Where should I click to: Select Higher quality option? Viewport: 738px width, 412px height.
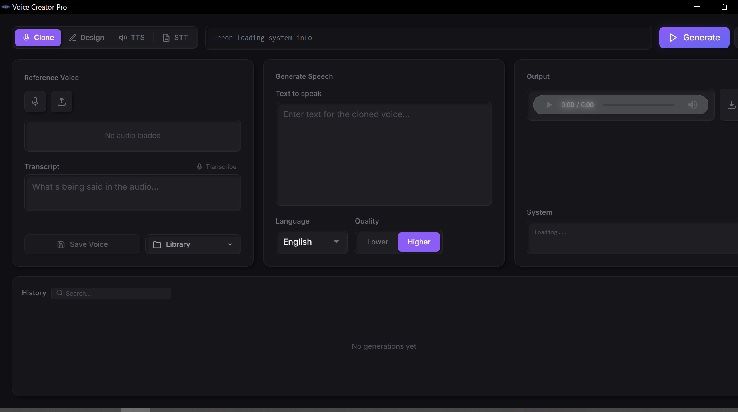(x=419, y=242)
